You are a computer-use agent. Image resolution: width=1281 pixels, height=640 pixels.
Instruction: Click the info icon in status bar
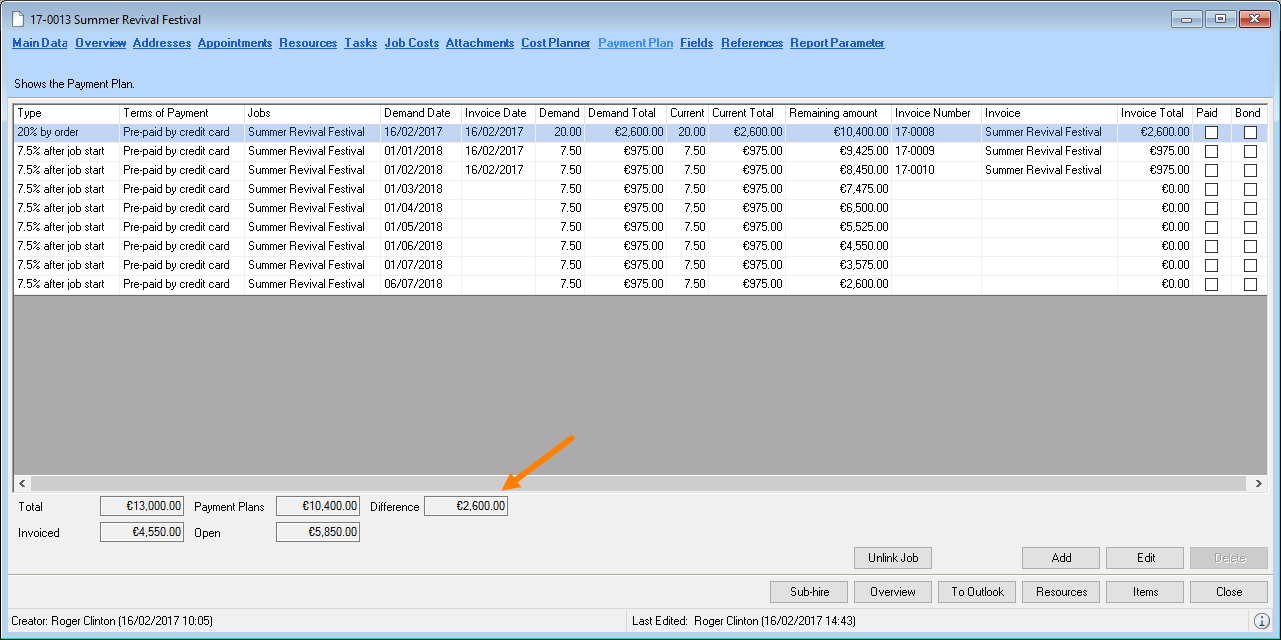tap(1261, 621)
